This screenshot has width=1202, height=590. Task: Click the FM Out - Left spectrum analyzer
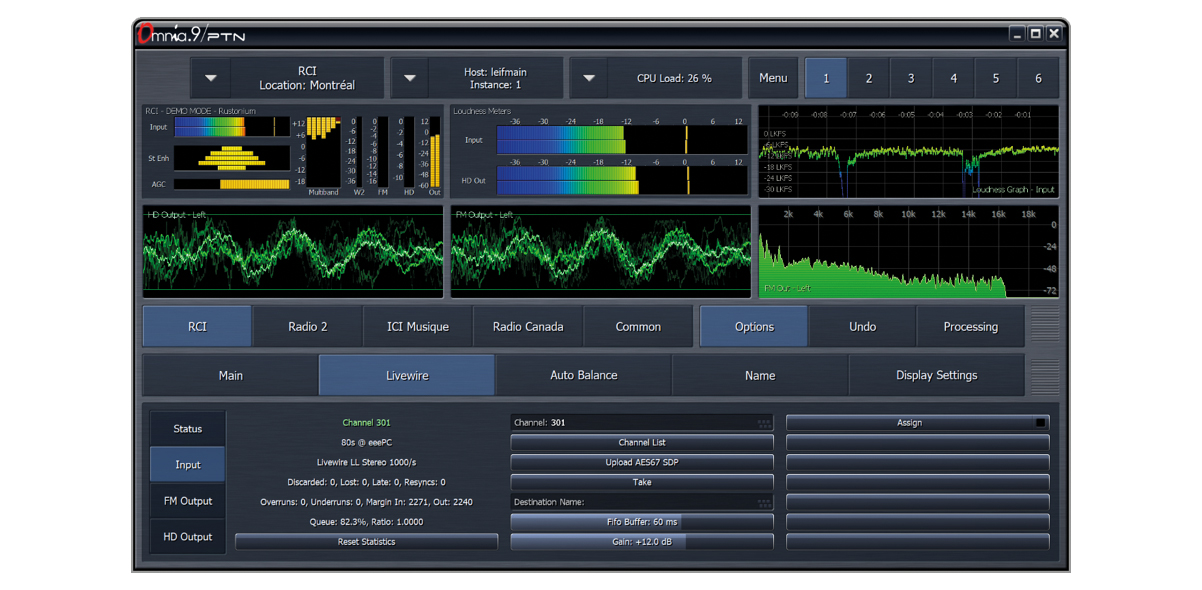coord(908,252)
